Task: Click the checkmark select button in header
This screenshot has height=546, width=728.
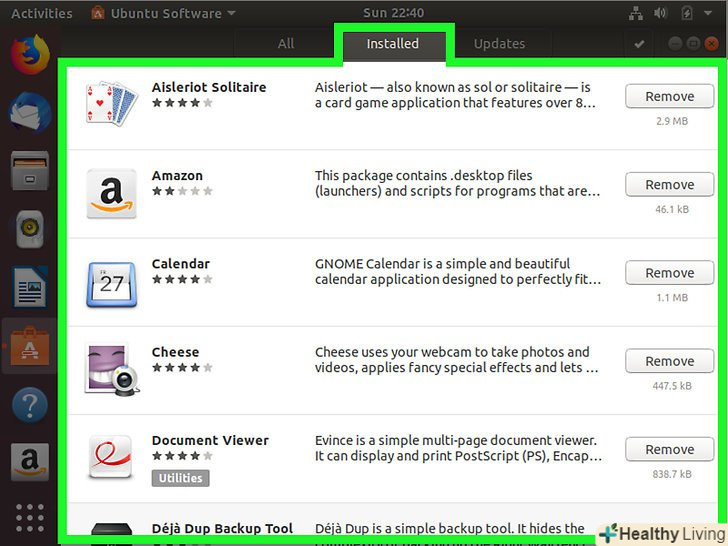Action: coord(639,44)
